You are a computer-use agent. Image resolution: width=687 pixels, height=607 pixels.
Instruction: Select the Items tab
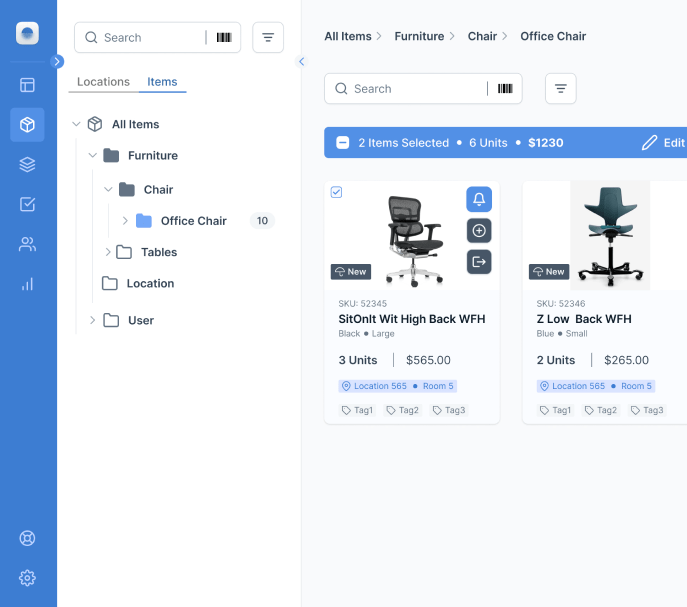click(162, 82)
